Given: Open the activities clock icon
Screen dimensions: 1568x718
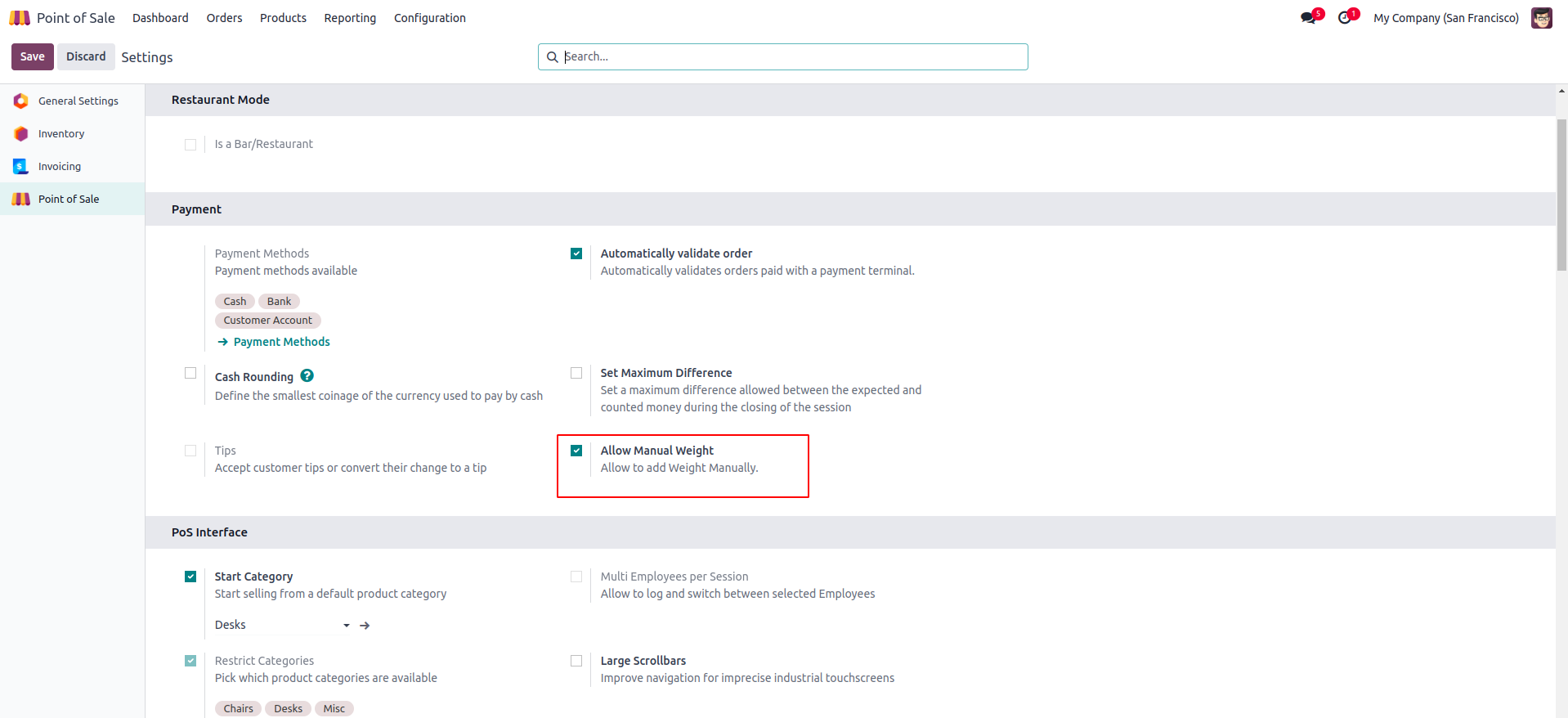Looking at the screenshot, I should 1344,18.
